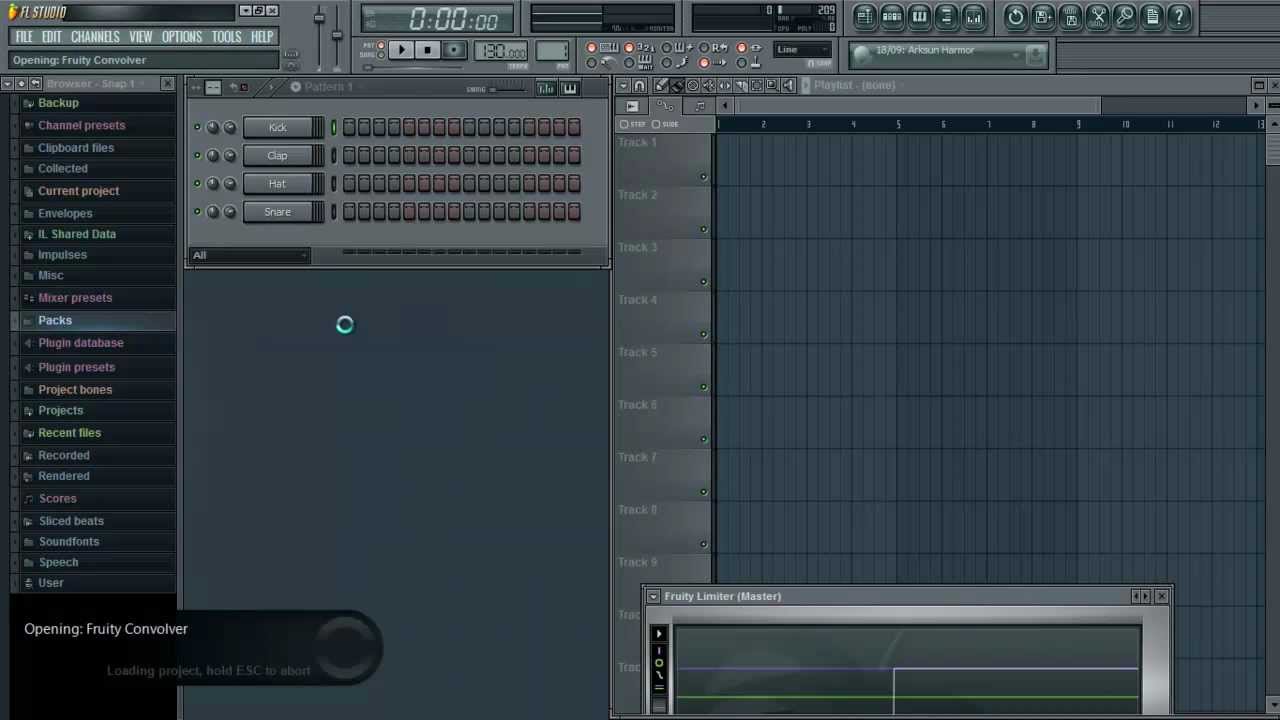Open the project info document icon

click(x=1152, y=16)
